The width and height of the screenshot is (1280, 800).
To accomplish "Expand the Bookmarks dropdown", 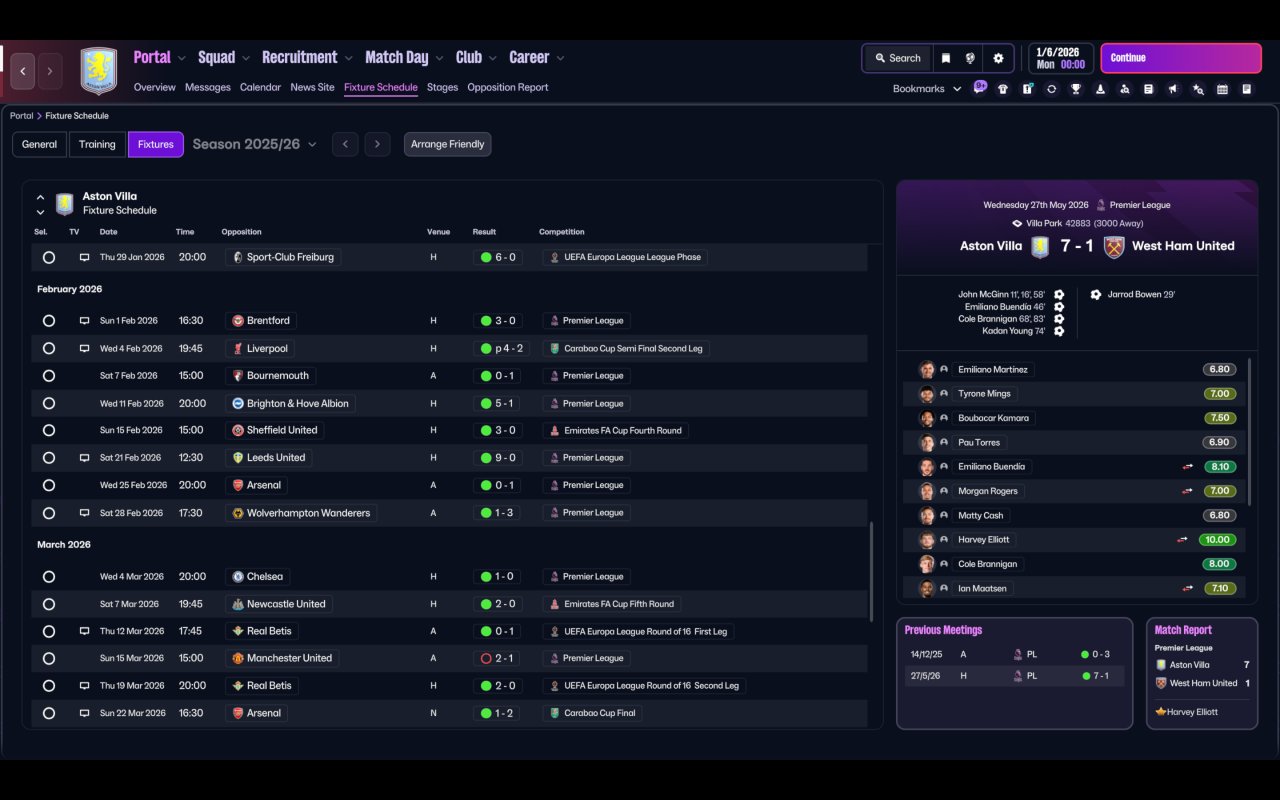I will [927, 89].
